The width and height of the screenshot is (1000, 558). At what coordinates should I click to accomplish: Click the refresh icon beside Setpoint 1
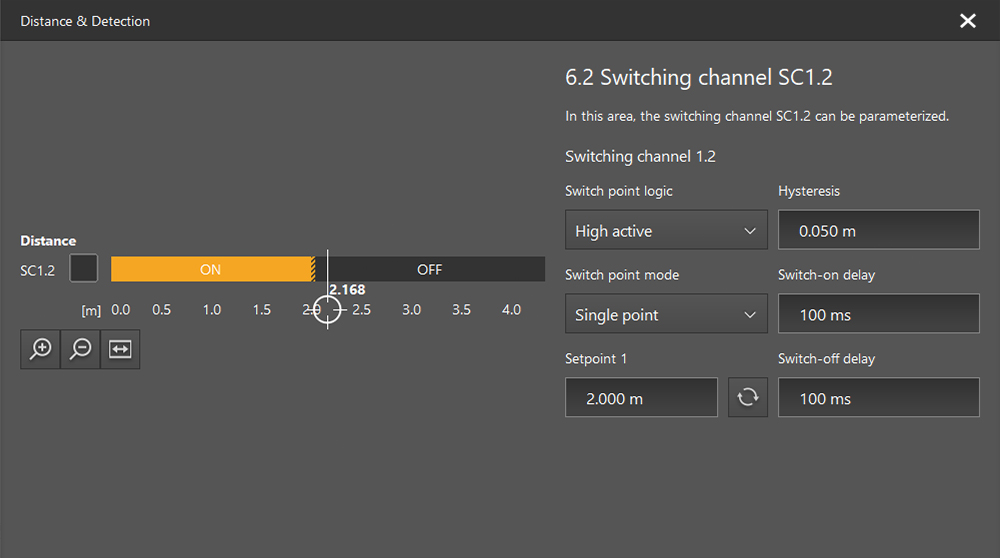tap(747, 397)
